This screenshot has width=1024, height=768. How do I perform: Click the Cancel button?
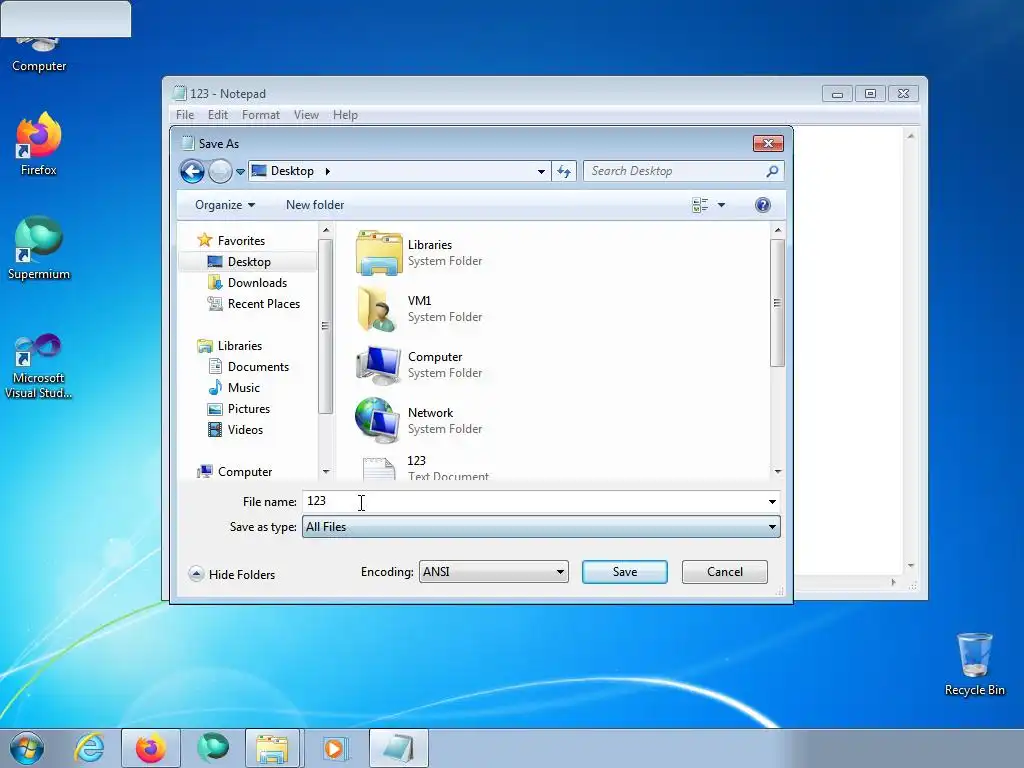point(724,572)
